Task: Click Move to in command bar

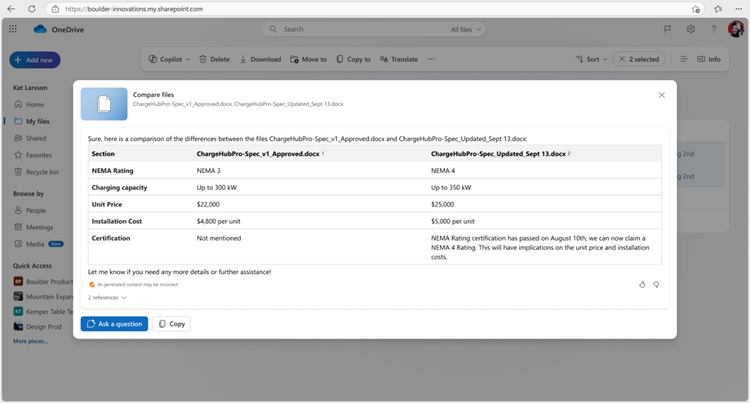Action: click(309, 59)
